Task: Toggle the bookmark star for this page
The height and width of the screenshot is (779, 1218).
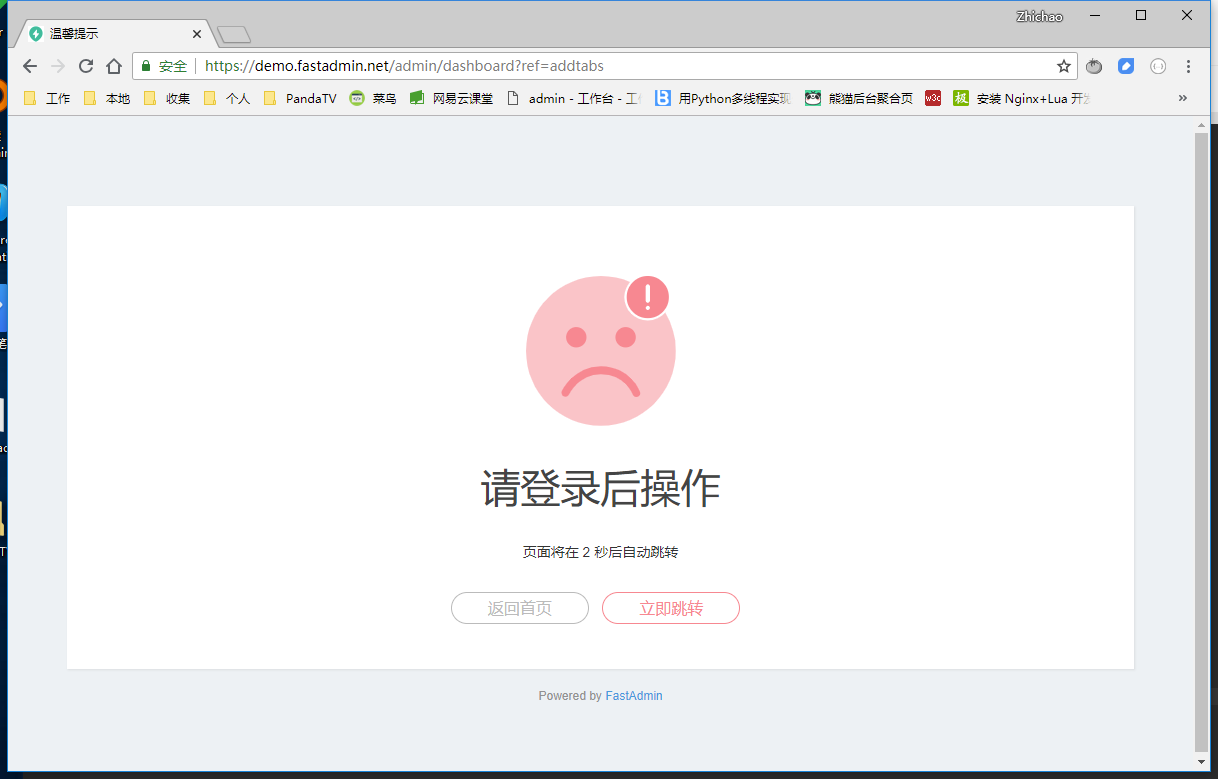Action: 1063,66
